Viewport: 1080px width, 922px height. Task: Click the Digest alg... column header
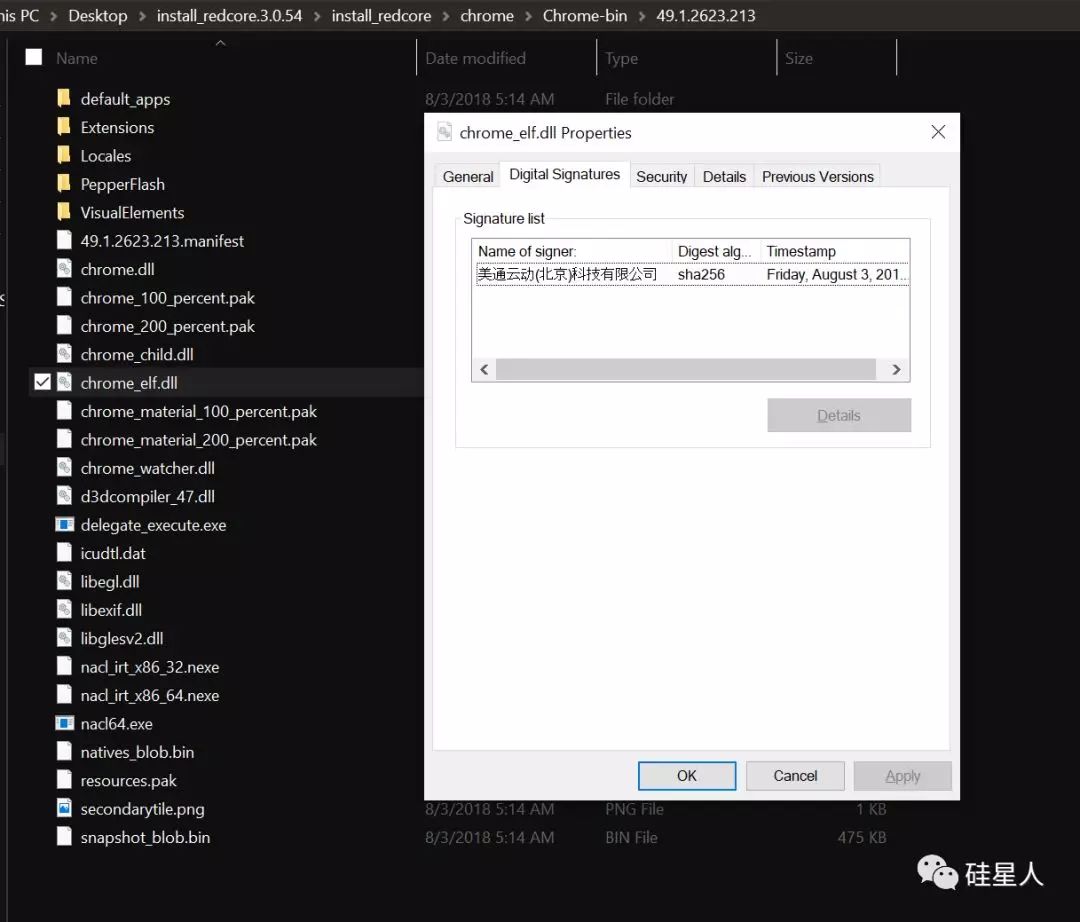click(x=716, y=251)
